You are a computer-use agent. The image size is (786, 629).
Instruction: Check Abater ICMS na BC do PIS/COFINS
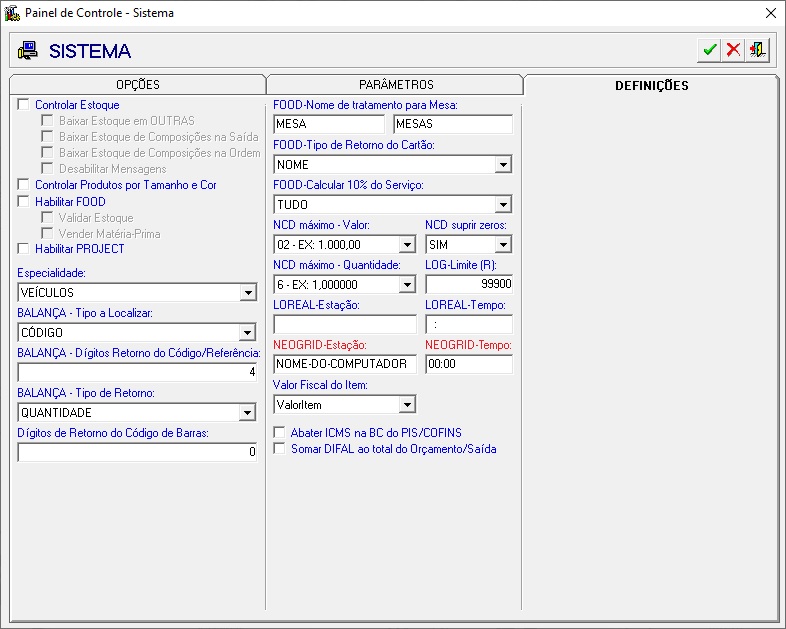[279, 433]
